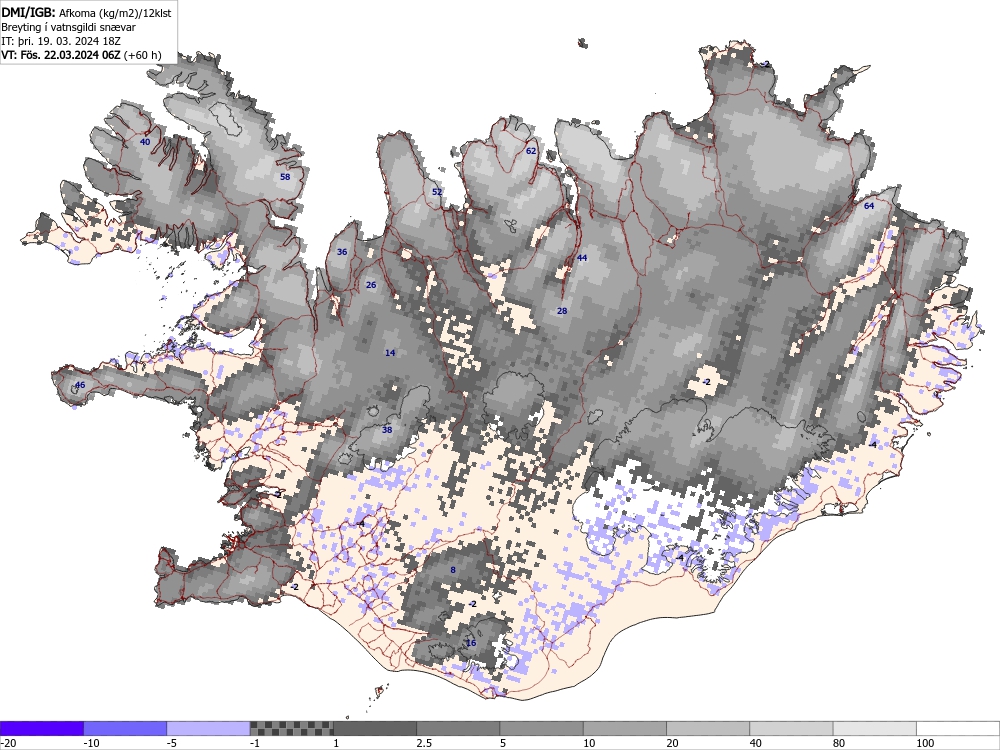Image resolution: width=1000 pixels, height=750 pixels.
Task: Click the 'VT: Fös. 22.03.2024 06Z (+60 h)' line
Action: (x=81, y=55)
